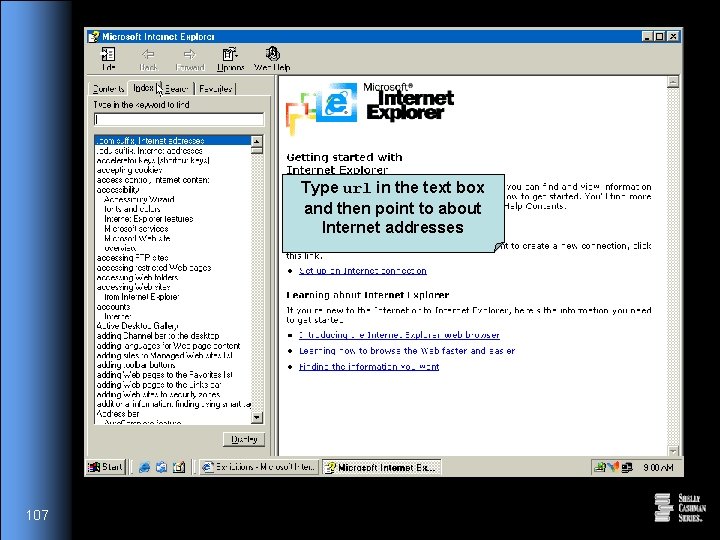Image resolution: width=720 pixels, height=540 pixels.
Task: Switch to Exhibitions Microsoft Internet Explorer taskbar button
Action: coord(259,467)
